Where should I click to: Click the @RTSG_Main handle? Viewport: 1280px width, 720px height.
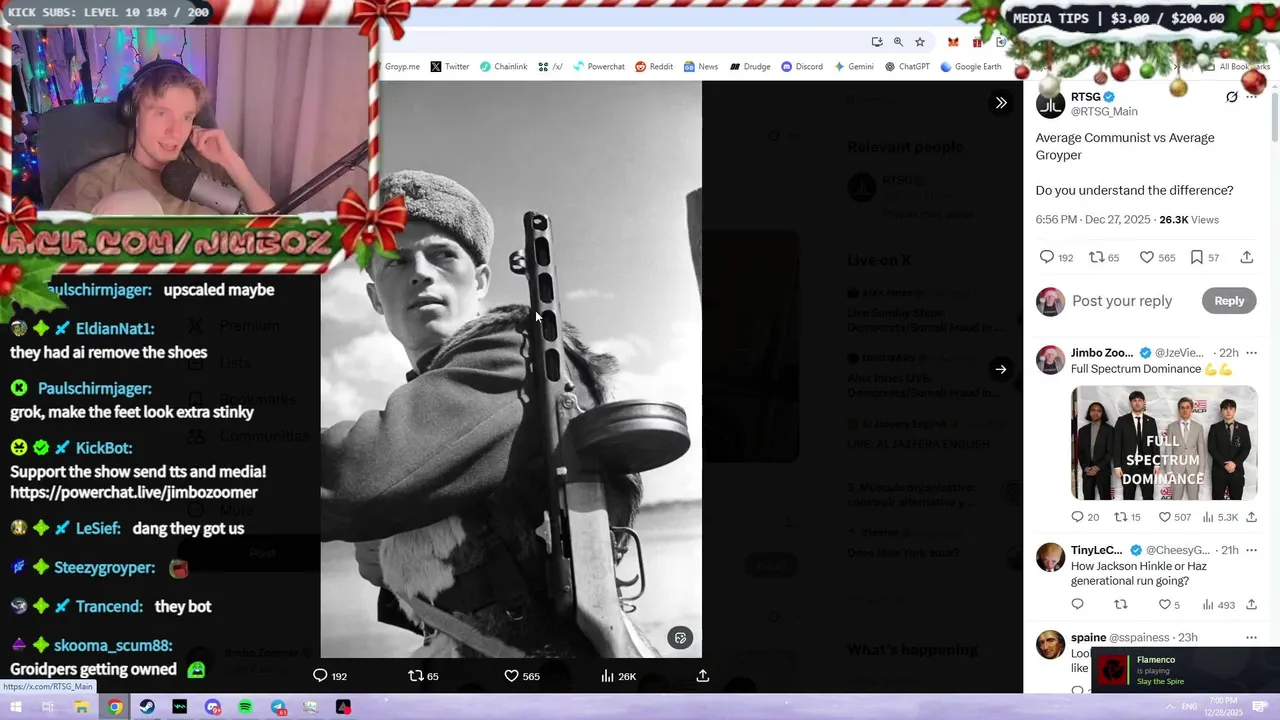1104,112
